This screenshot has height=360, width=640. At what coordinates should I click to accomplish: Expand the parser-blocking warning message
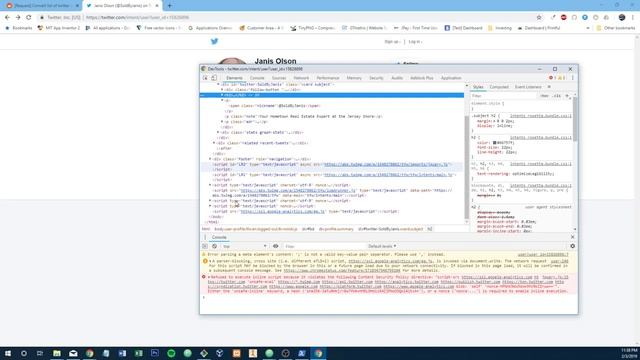tap(210, 261)
